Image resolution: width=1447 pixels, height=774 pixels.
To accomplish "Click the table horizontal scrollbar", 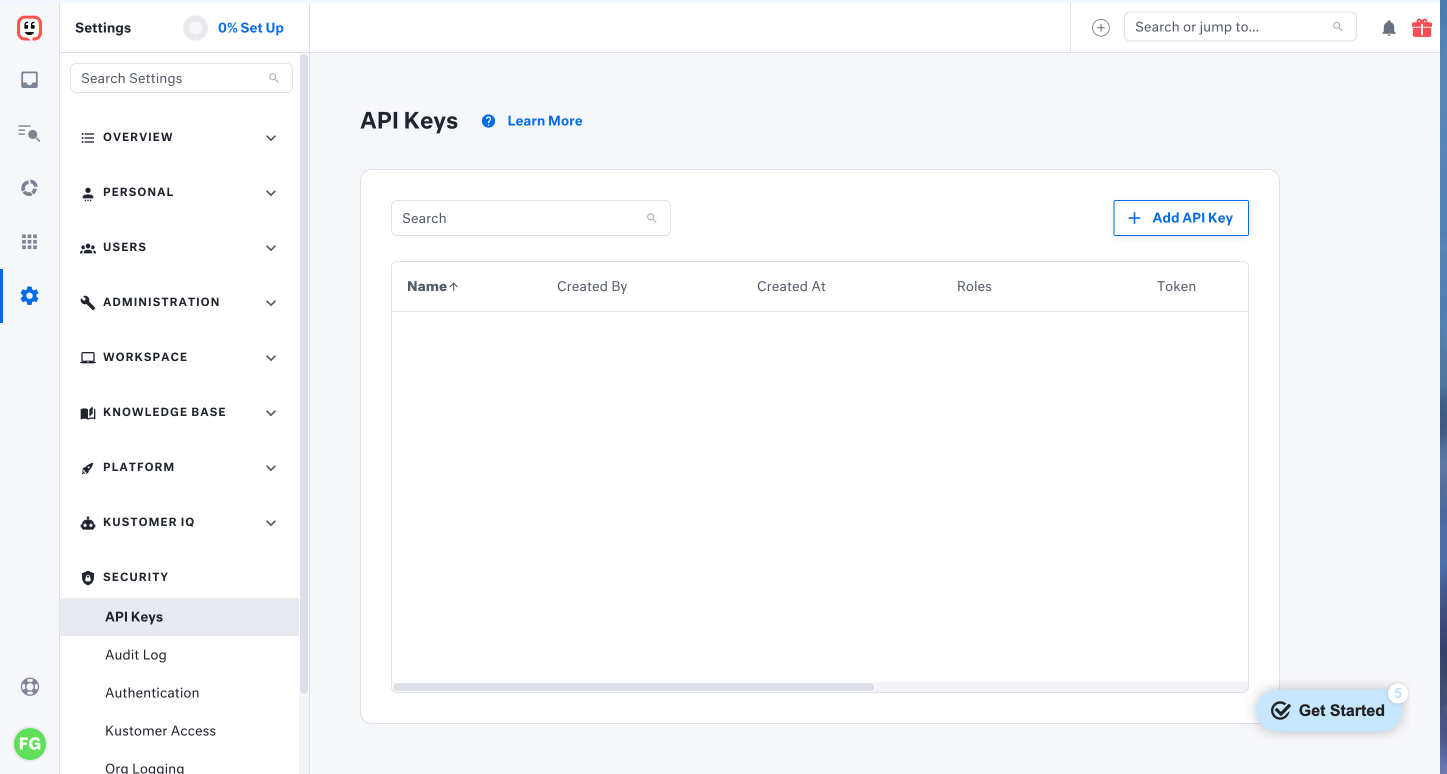I will click(634, 687).
